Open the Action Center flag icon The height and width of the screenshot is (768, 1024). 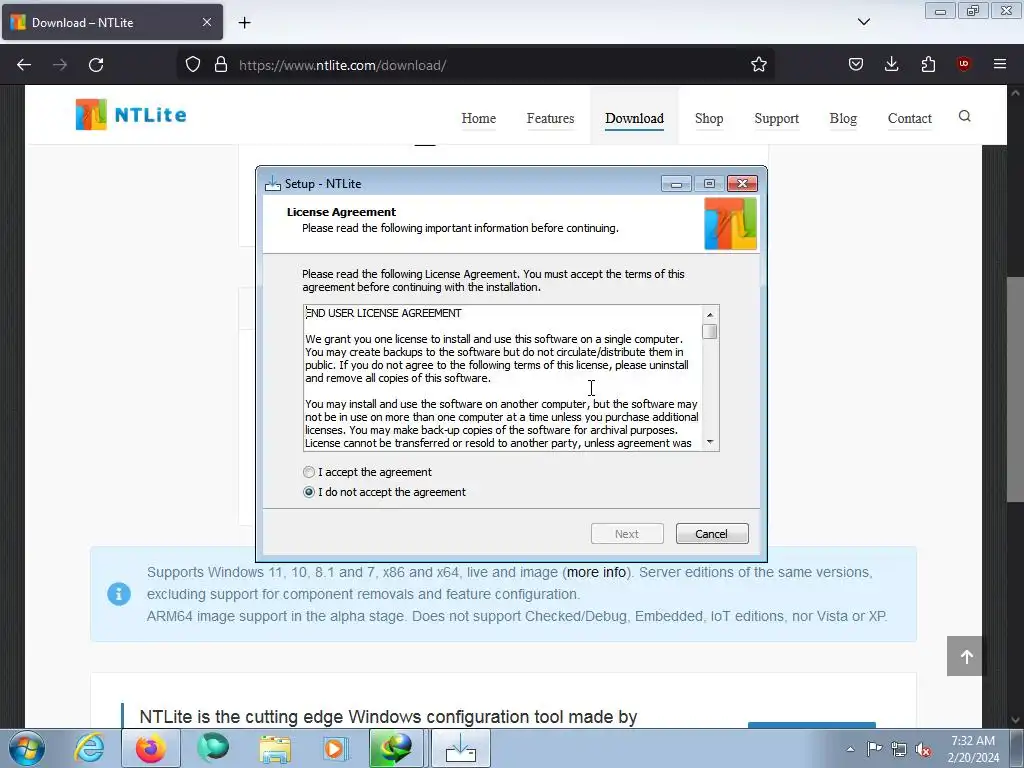(874, 749)
